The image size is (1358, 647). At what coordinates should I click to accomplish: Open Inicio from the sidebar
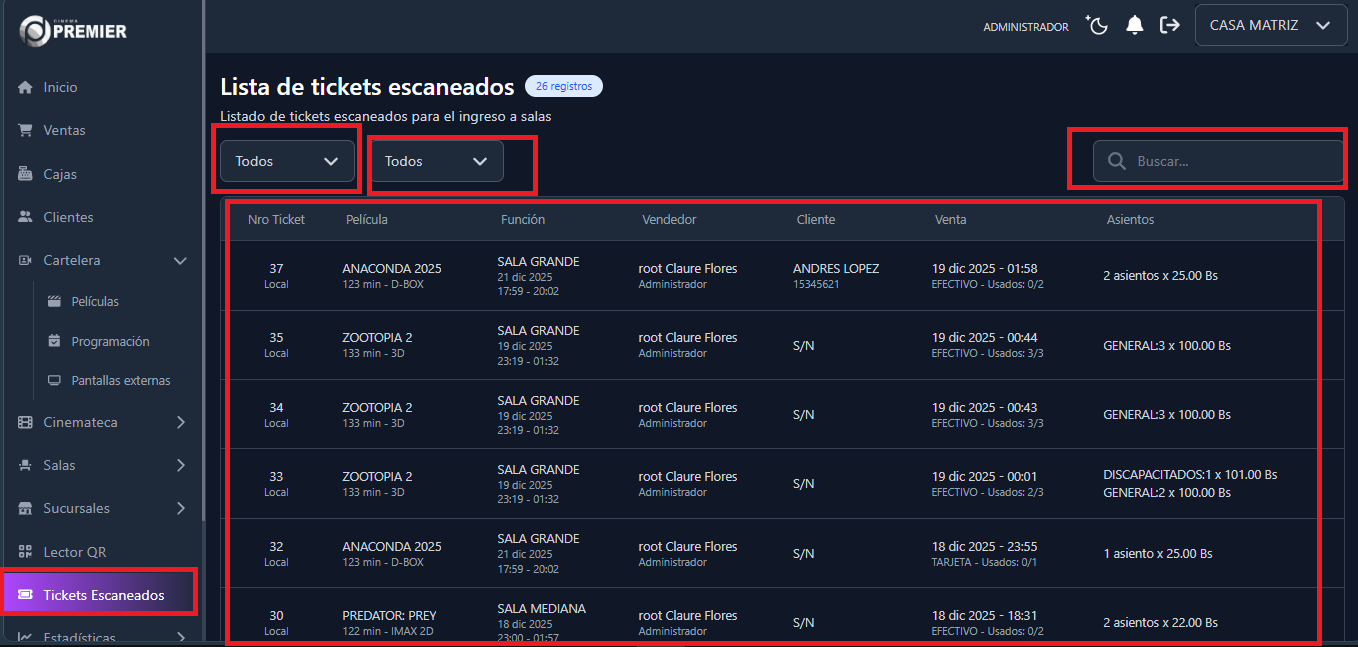(x=60, y=87)
